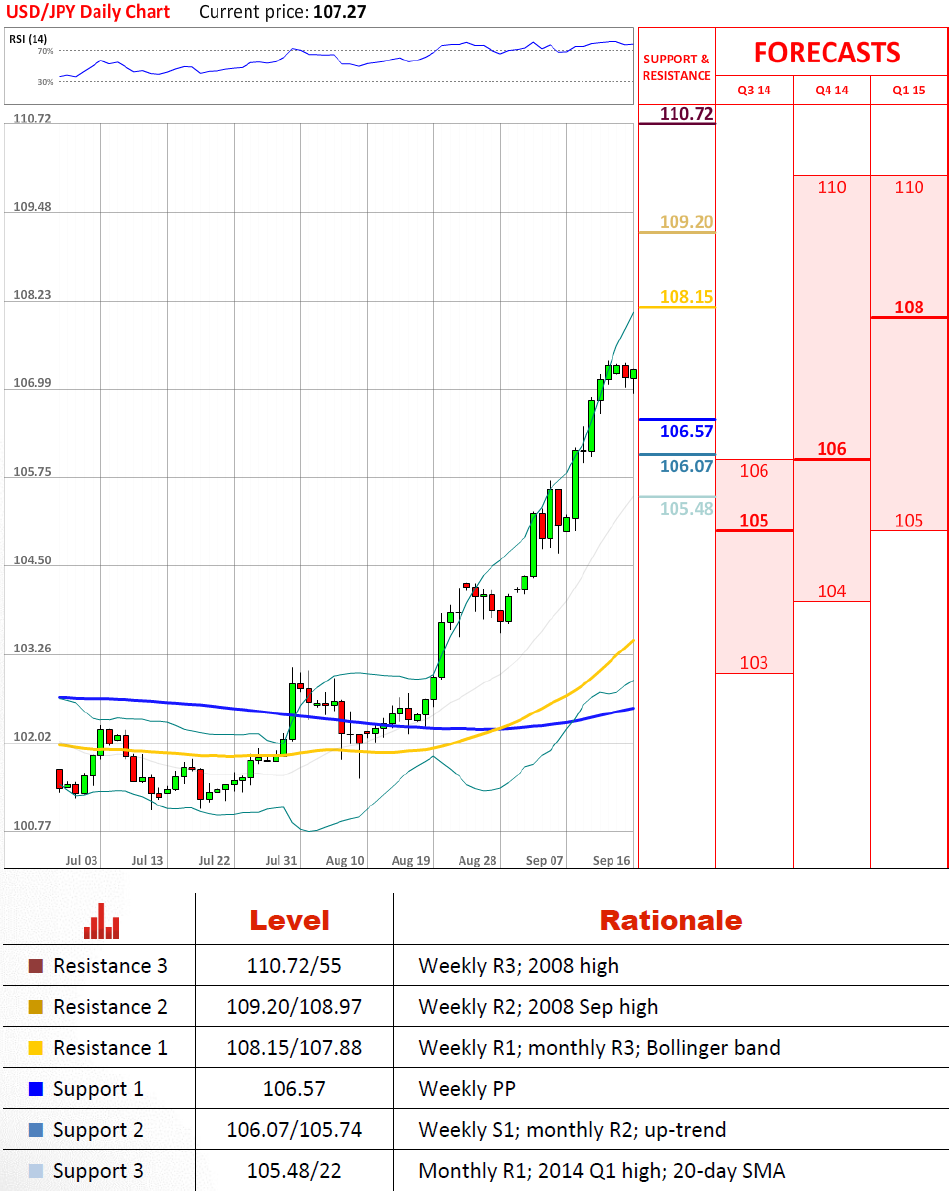
Task: Click the 109.20 resistance level label
Action: (687, 222)
